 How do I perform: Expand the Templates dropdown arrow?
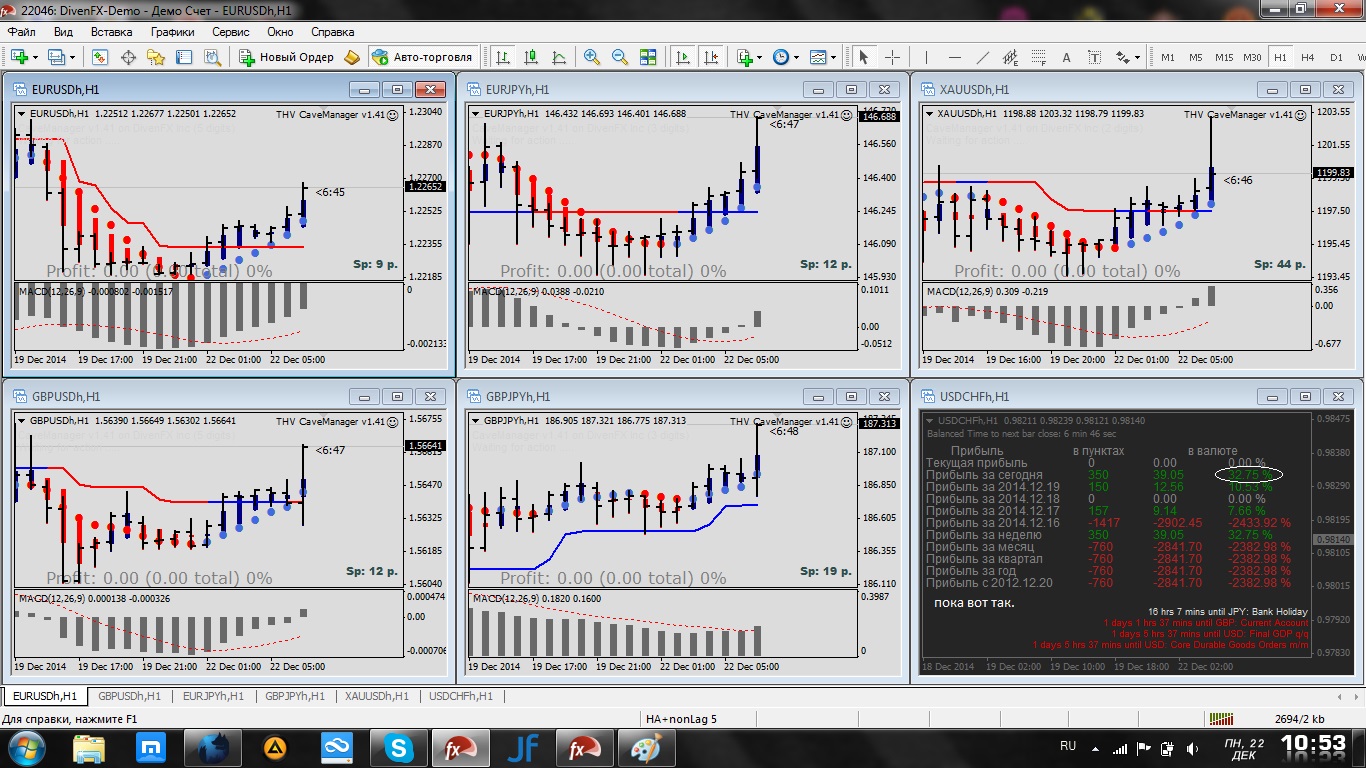click(833, 57)
